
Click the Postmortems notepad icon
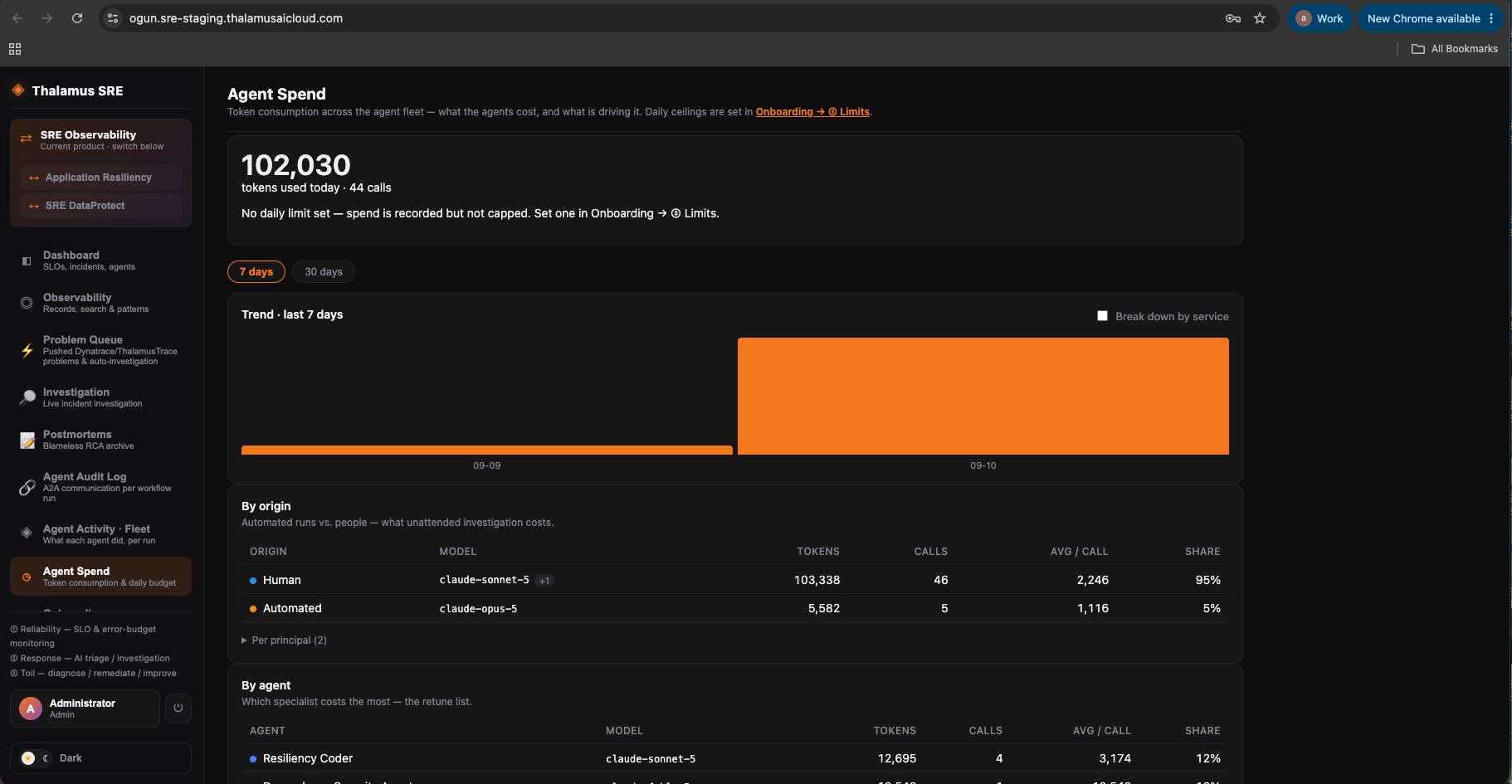point(27,440)
